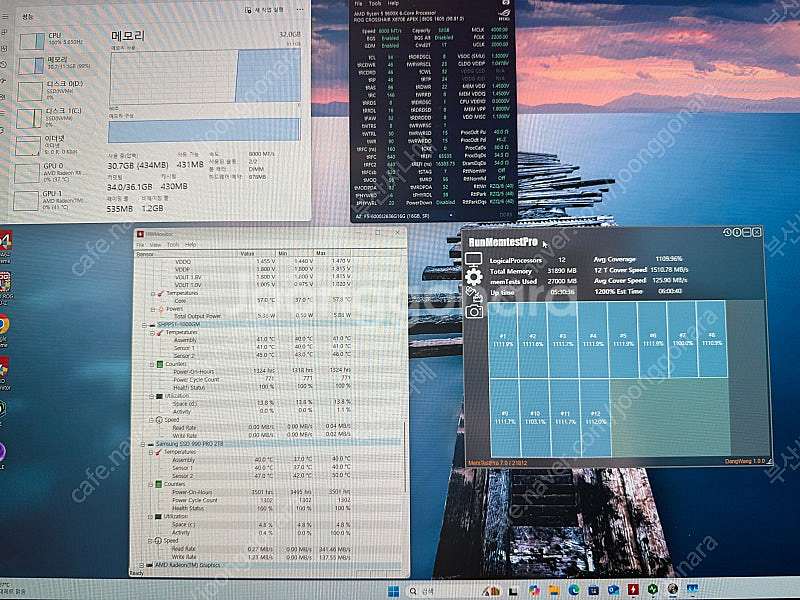Open Microsoft Store from the taskbar

[593, 590]
